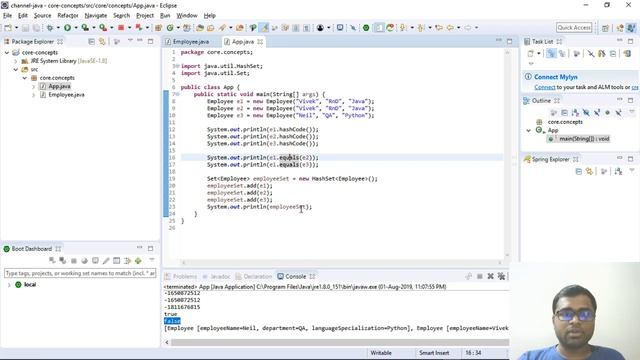Screen dimensions: 640x360
Task: Minimize the Package Explorer view
Action: point(140,41)
